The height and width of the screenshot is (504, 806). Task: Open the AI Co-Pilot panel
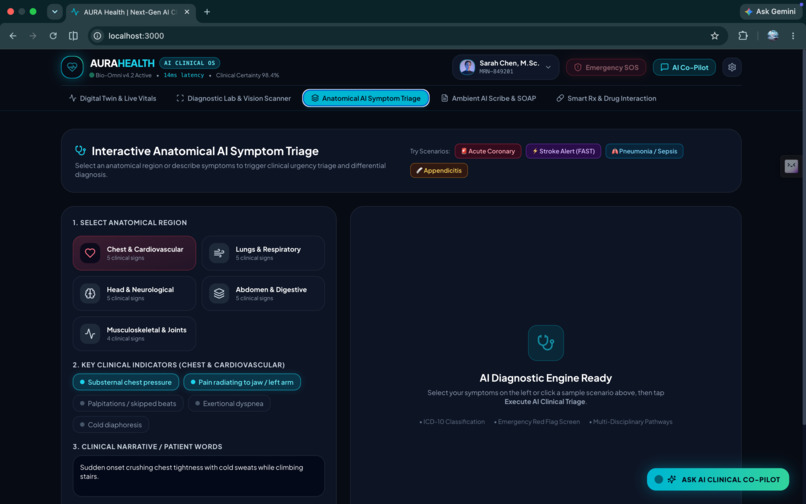(x=684, y=67)
